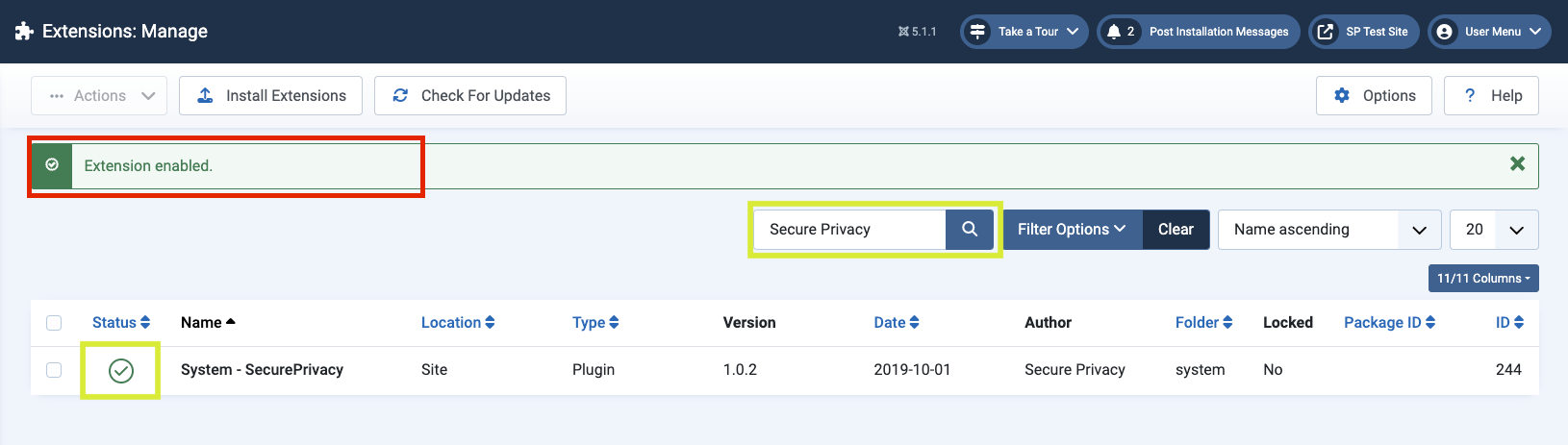Screen dimensions: 1568x445
Task: Open Options gear settings
Action: point(1374,96)
